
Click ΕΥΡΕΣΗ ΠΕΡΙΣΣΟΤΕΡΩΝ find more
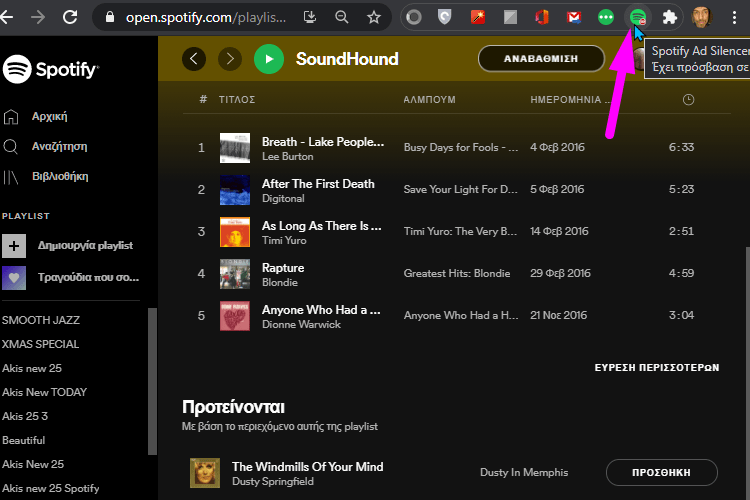point(657,367)
